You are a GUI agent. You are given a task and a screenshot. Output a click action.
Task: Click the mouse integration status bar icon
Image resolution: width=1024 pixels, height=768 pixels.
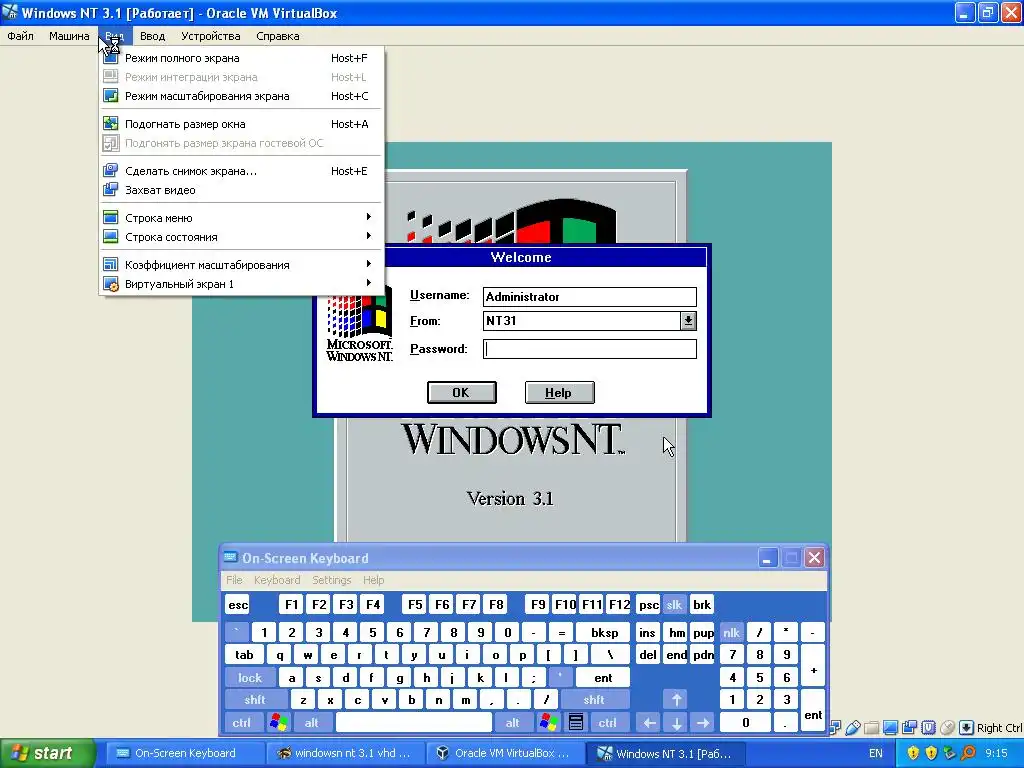[947, 728]
